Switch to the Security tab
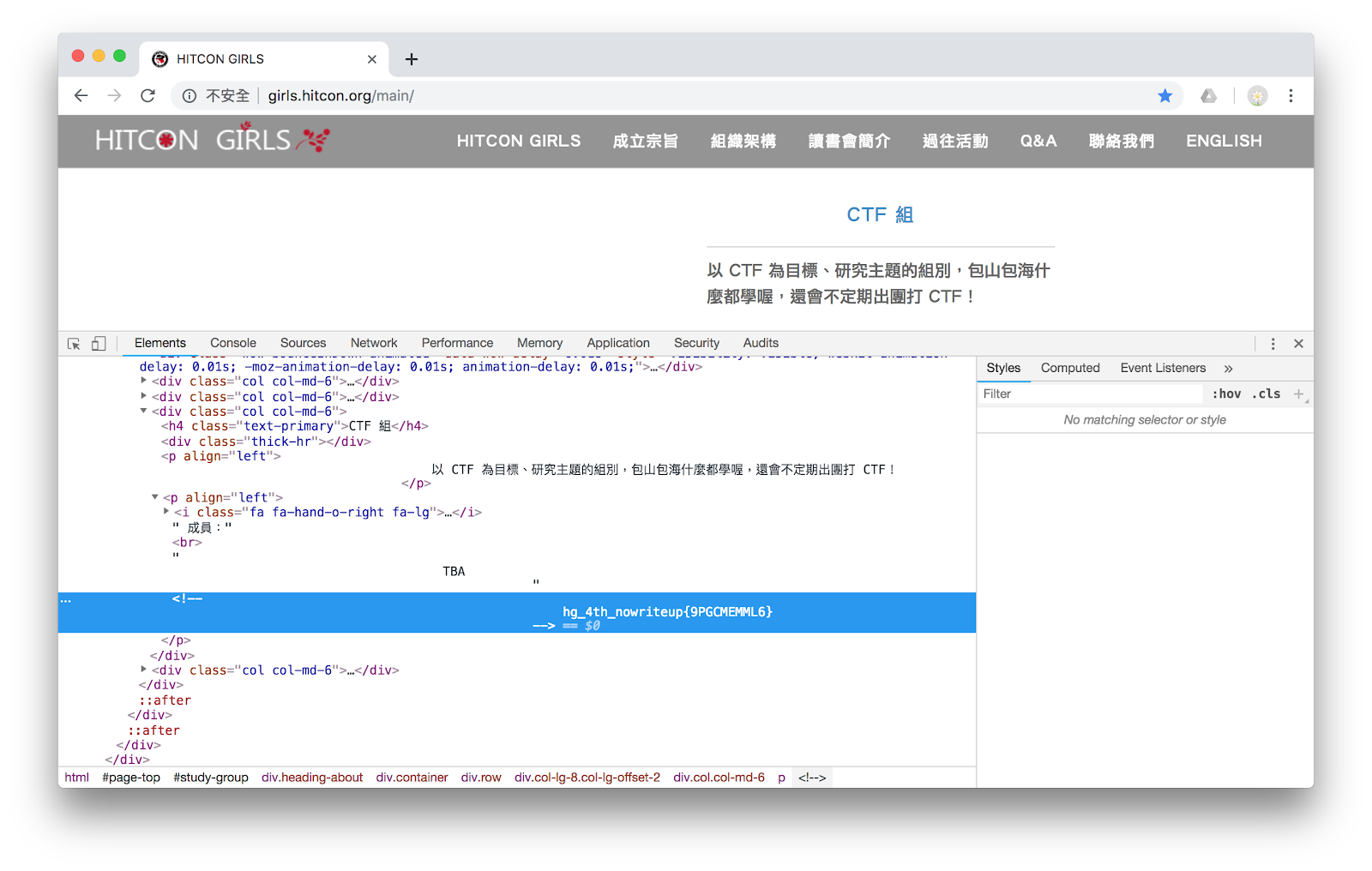Image resolution: width=1372 pixels, height=871 pixels. coord(696,343)
